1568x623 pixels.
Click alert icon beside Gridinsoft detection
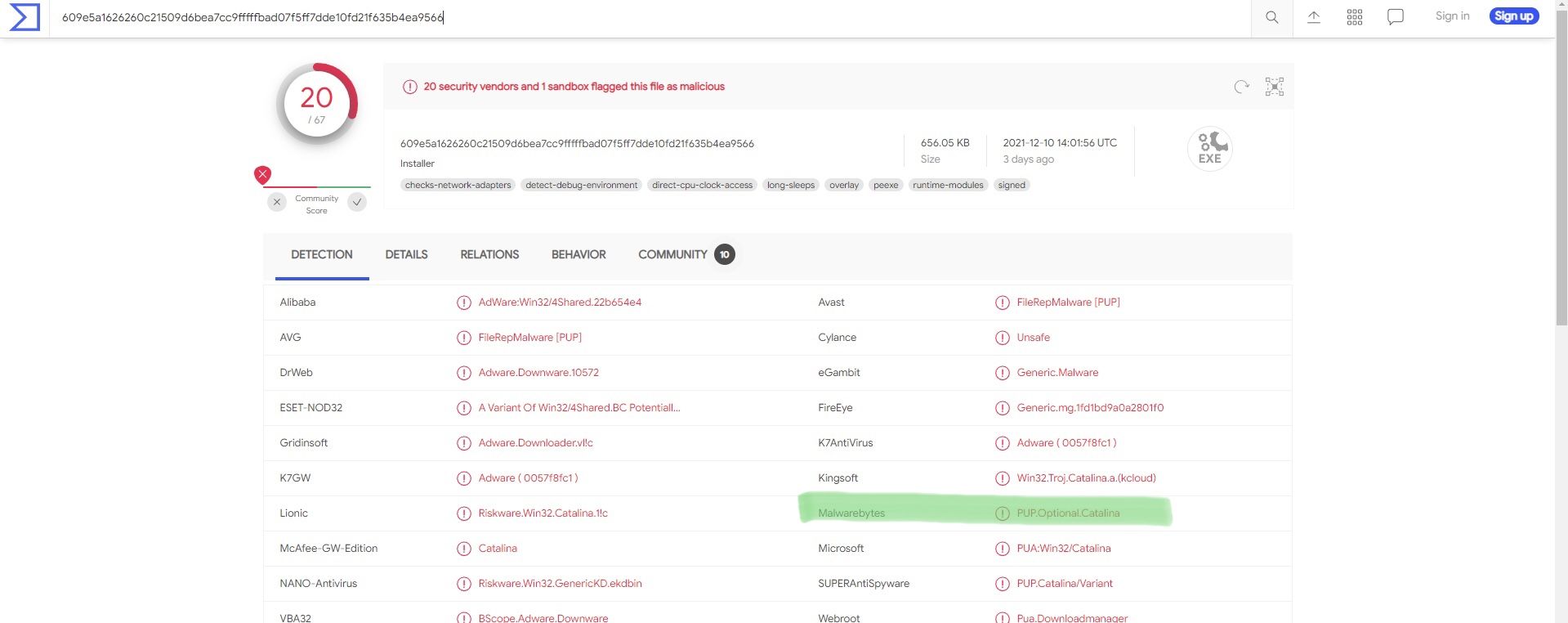(x=464, y=443)
